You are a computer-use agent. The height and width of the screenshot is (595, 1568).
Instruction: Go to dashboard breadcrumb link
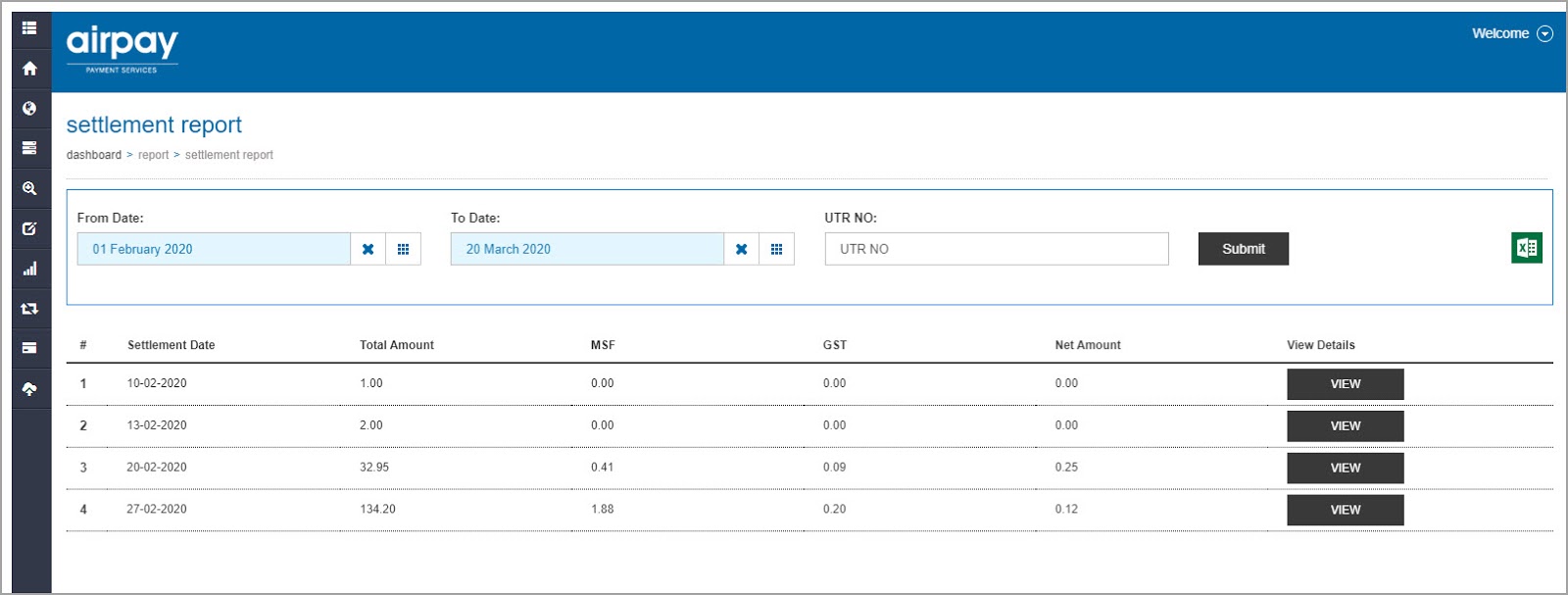pyautogui.click(x=94, y=155)
